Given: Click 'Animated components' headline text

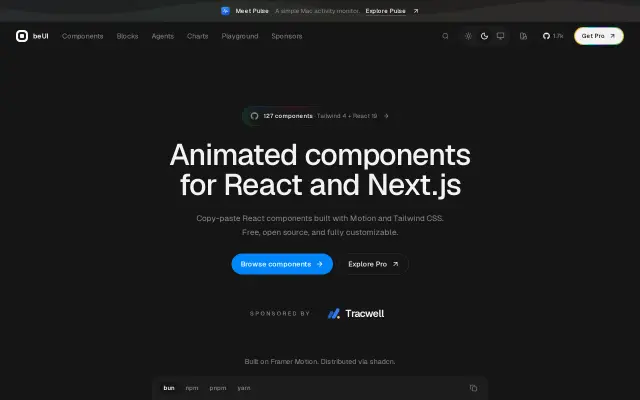Looking at the screenshot, I should pos(320,155).
